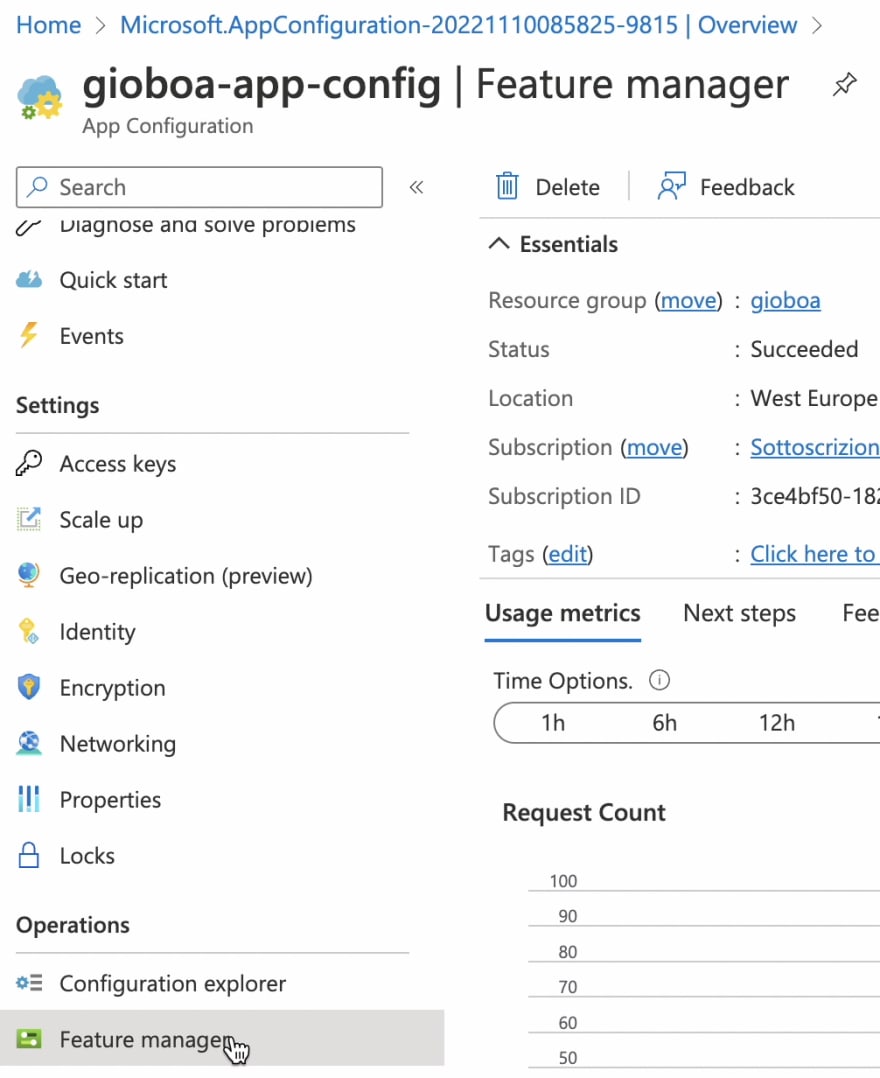
Task: Collapse the sidebar with the double-chevron
Action: click(416, 187)
